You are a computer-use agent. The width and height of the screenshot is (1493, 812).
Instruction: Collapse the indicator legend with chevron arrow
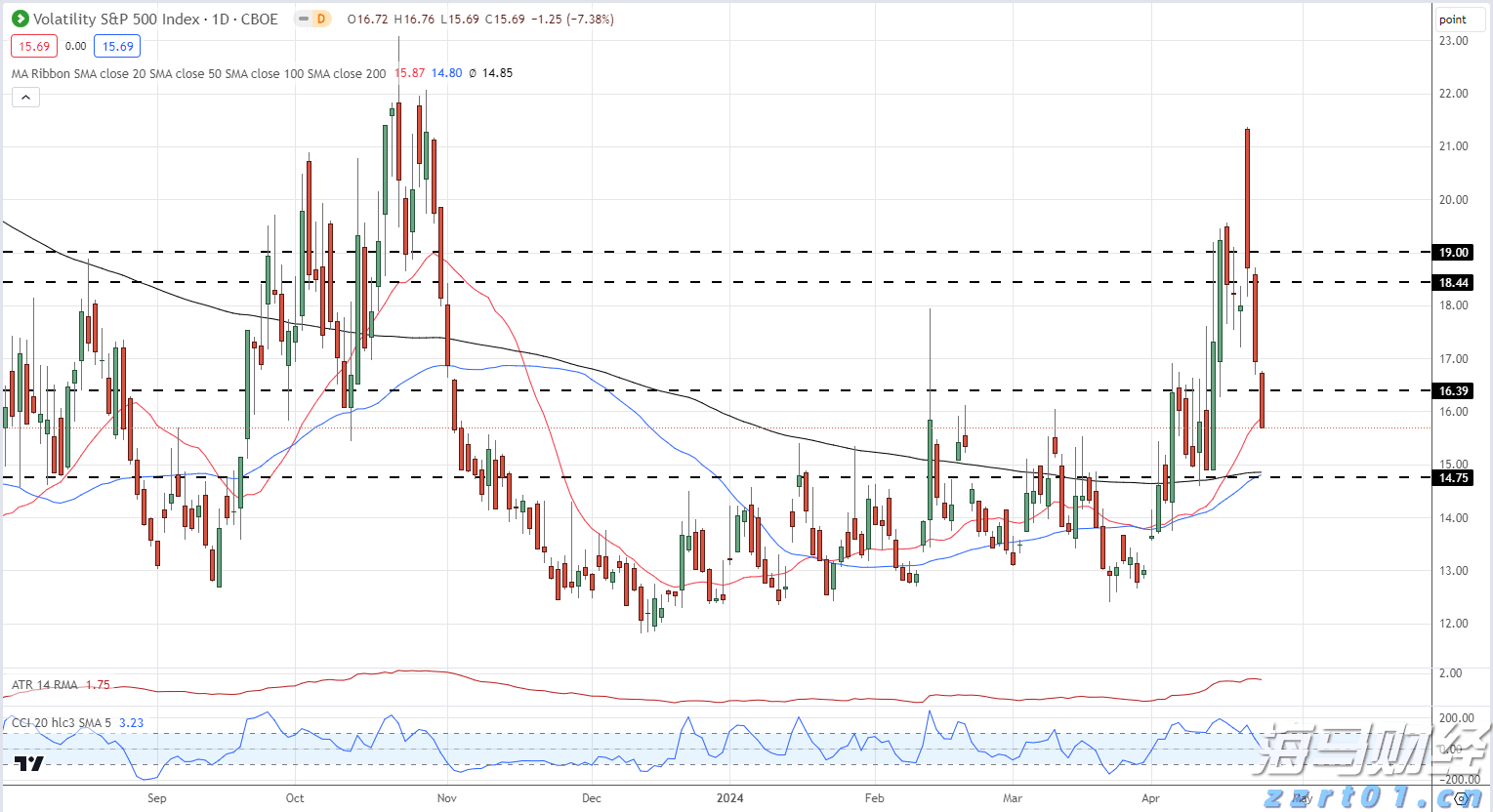pyautogui.click(x=25, y=97)
